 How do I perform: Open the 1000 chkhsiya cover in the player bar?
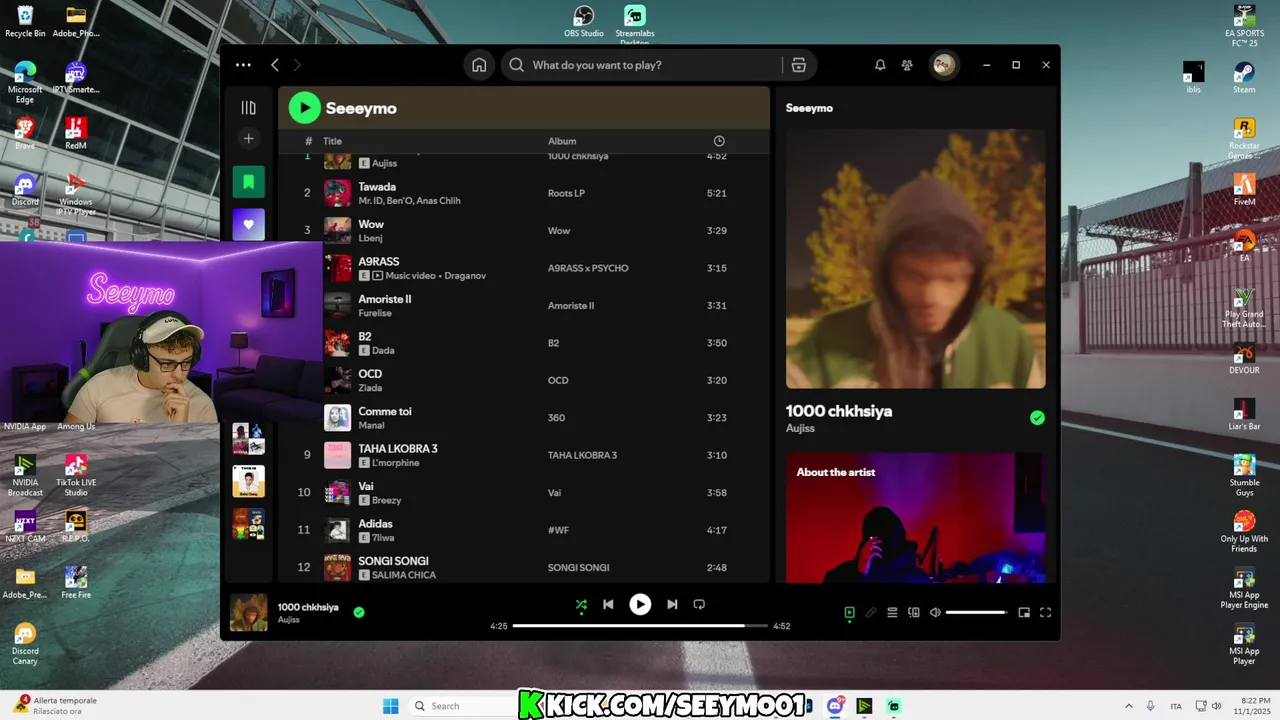[x=249, y=613]
